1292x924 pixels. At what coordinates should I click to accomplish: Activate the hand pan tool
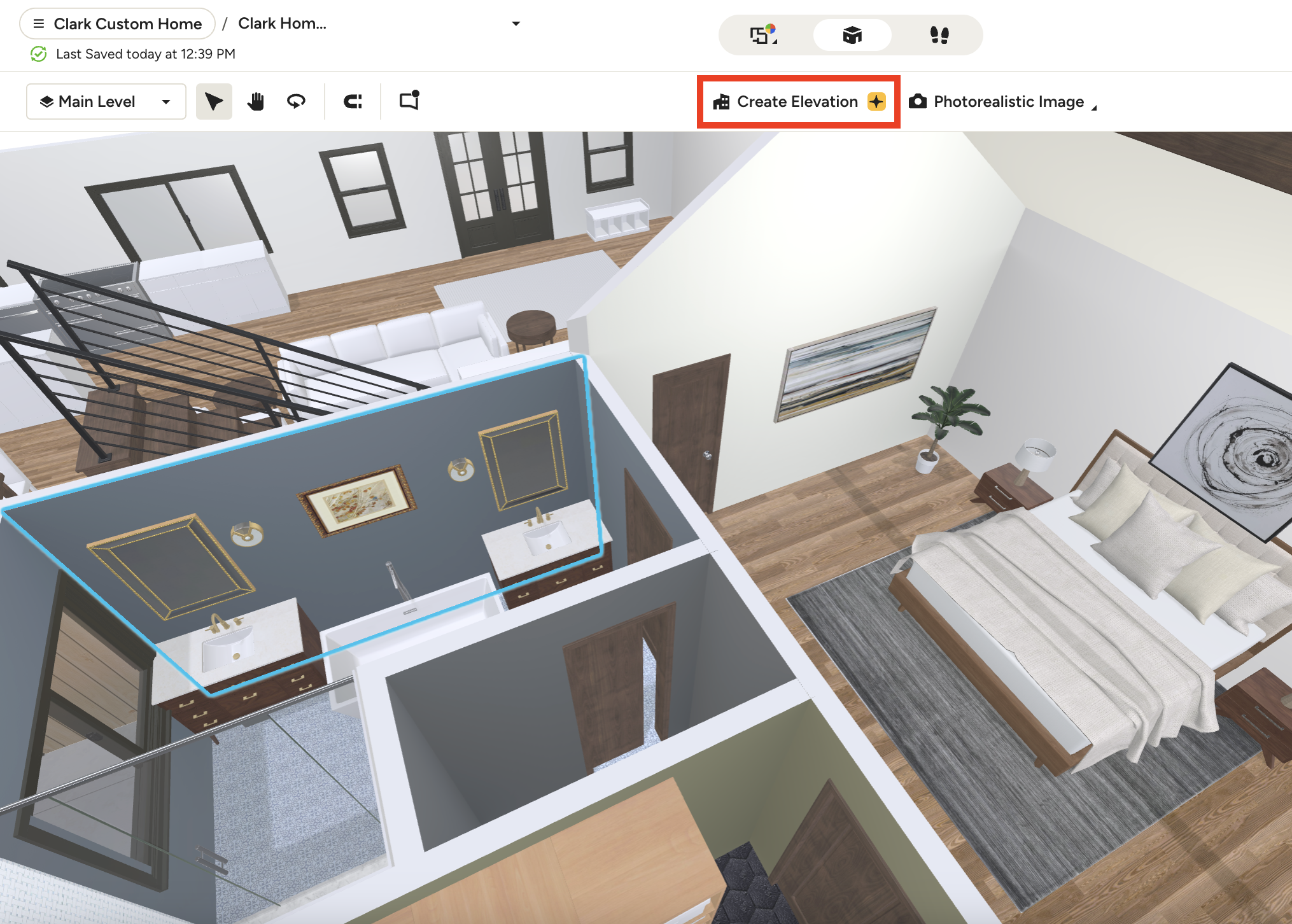256,102
